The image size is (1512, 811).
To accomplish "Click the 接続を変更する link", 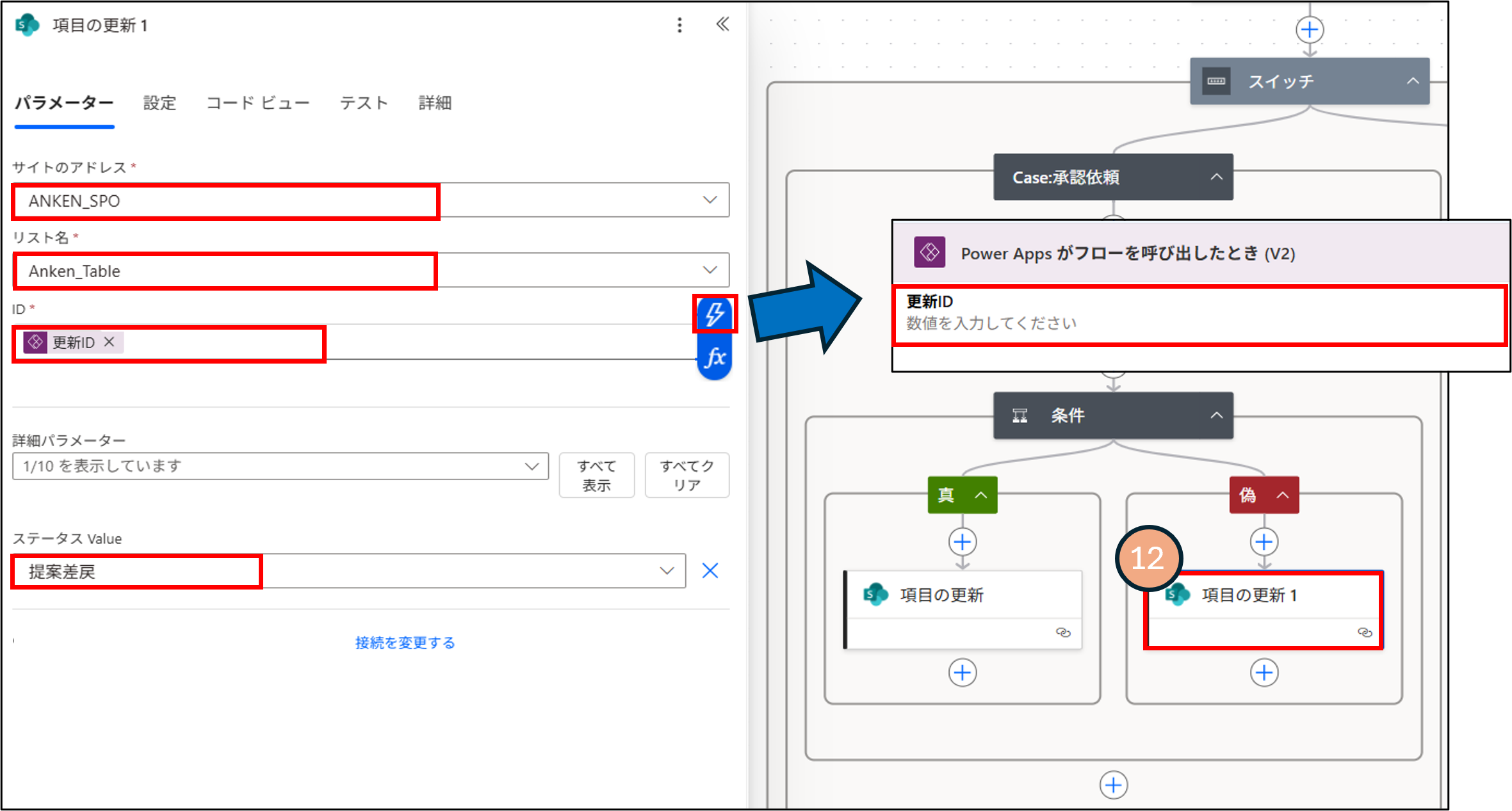I will (405, 643).
